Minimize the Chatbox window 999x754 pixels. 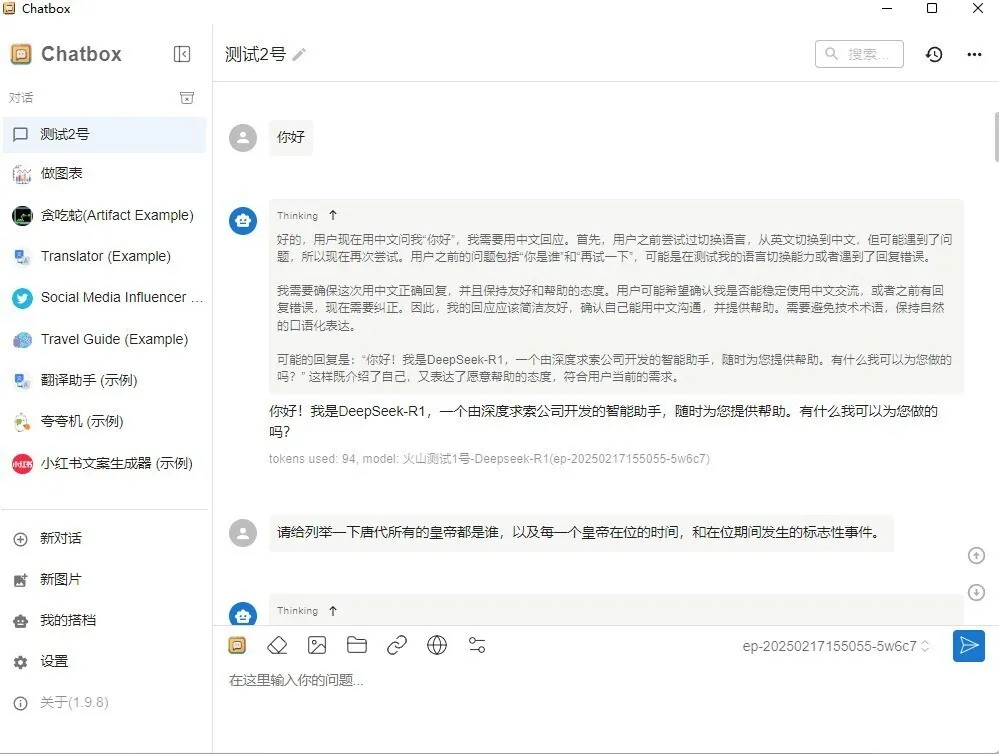pos(887,8)
